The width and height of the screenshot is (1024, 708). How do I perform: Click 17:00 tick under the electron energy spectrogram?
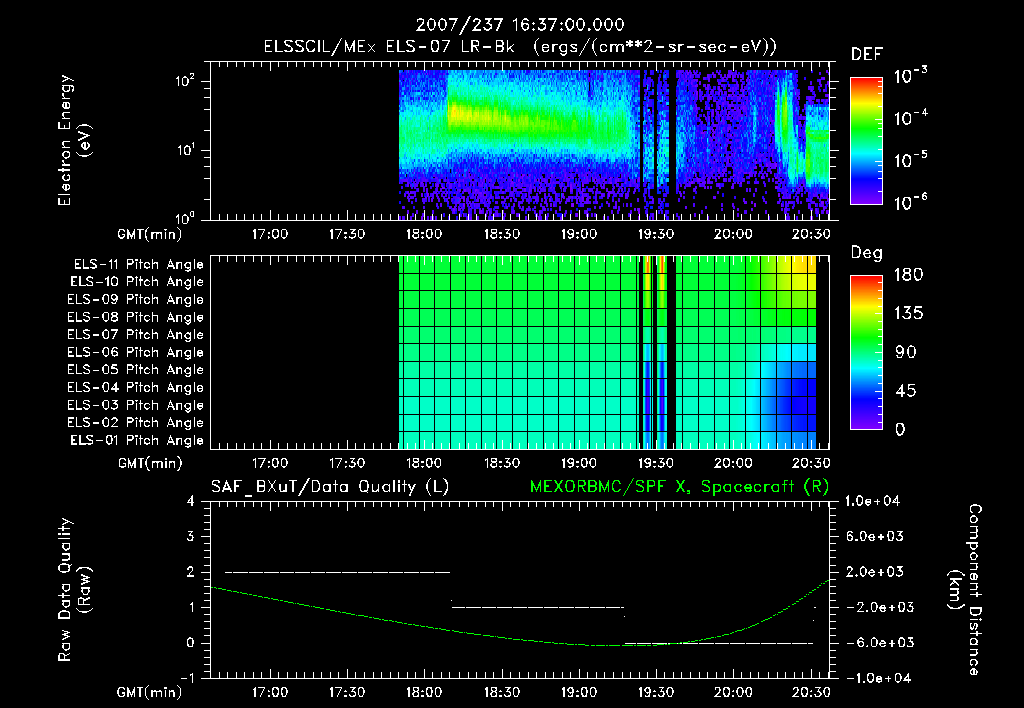270,234
